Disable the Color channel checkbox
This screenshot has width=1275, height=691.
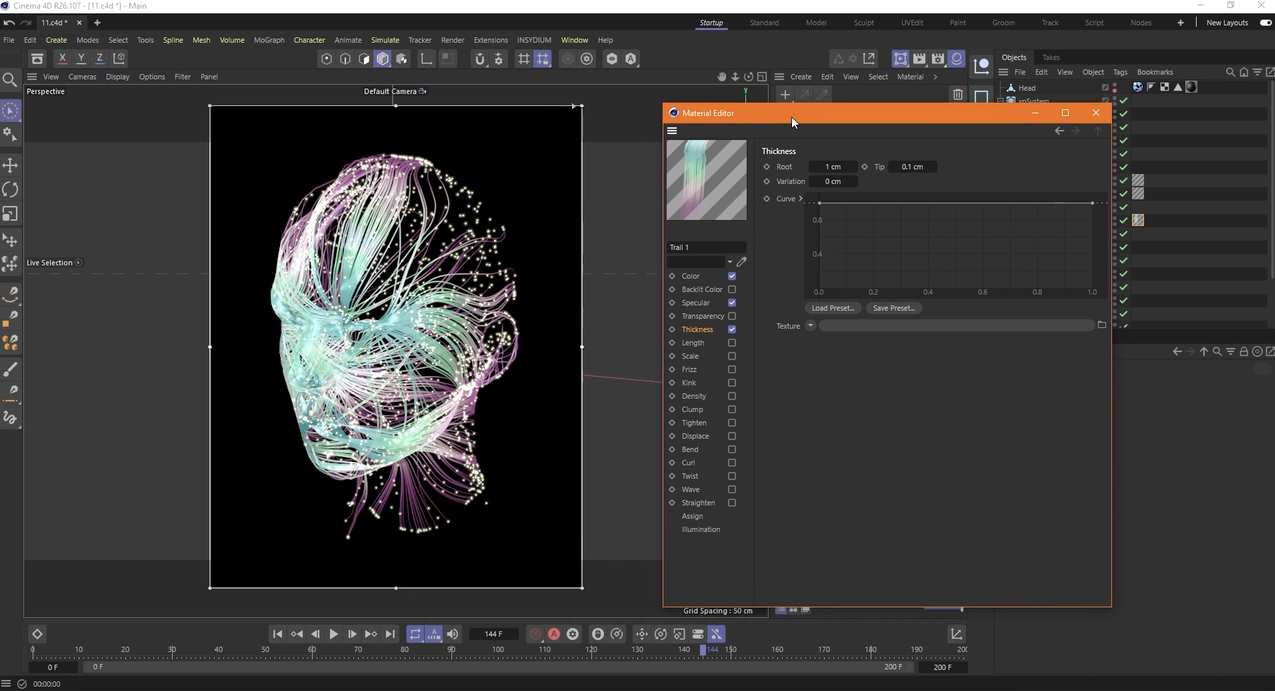click(732, 276)
